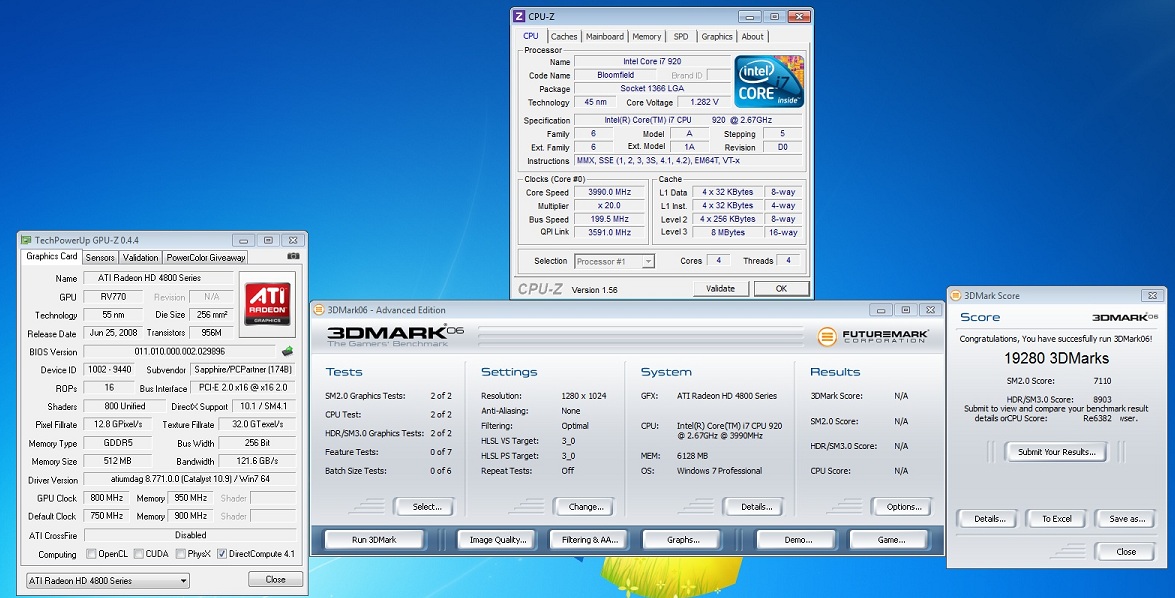Click the Validate button in CPU-Z
Screen dimensions: 1175x598
[x=721, y=289]
